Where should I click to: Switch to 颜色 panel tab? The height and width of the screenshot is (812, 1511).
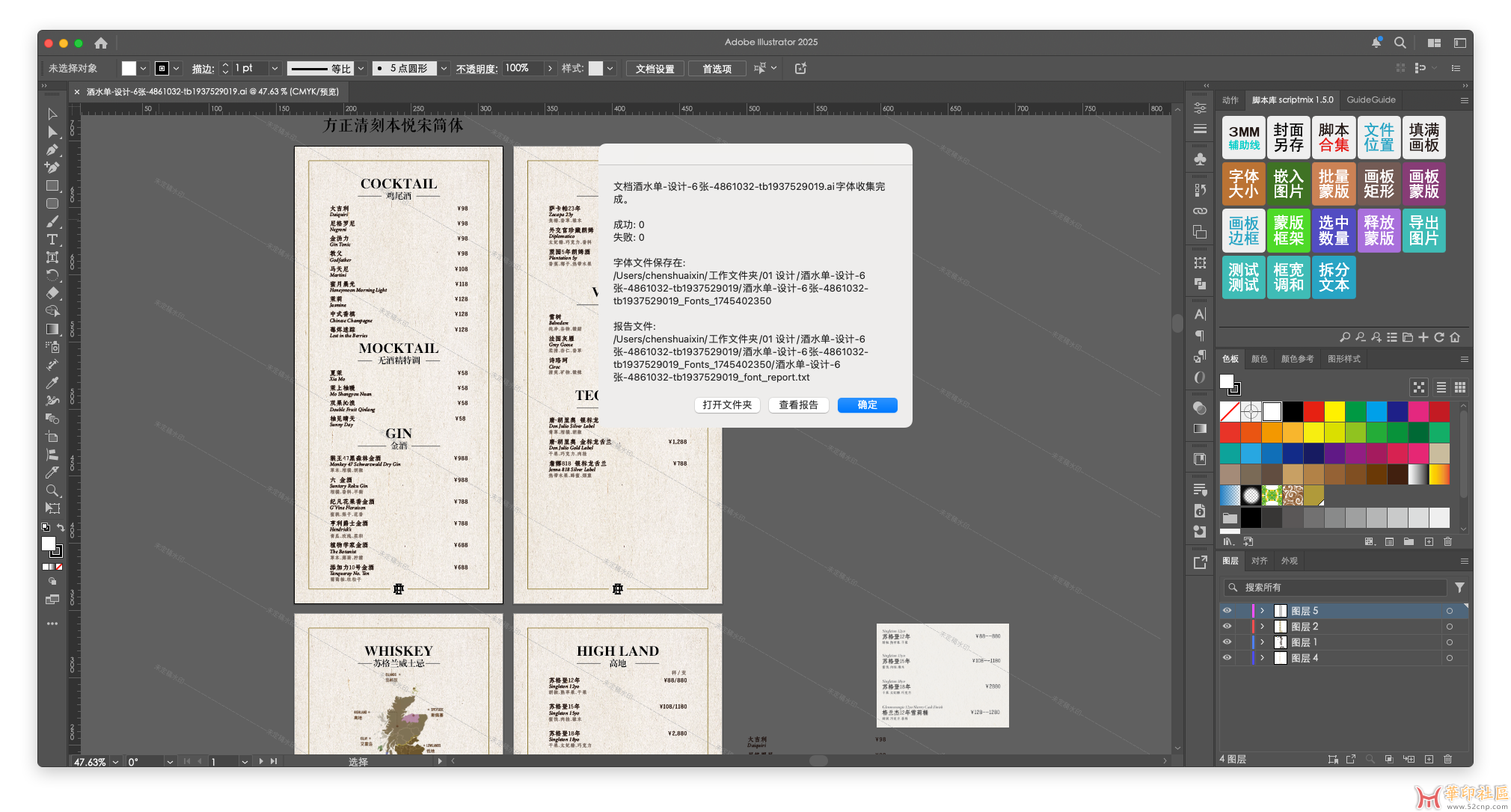pyautogui.click(x=1260, y=359)
